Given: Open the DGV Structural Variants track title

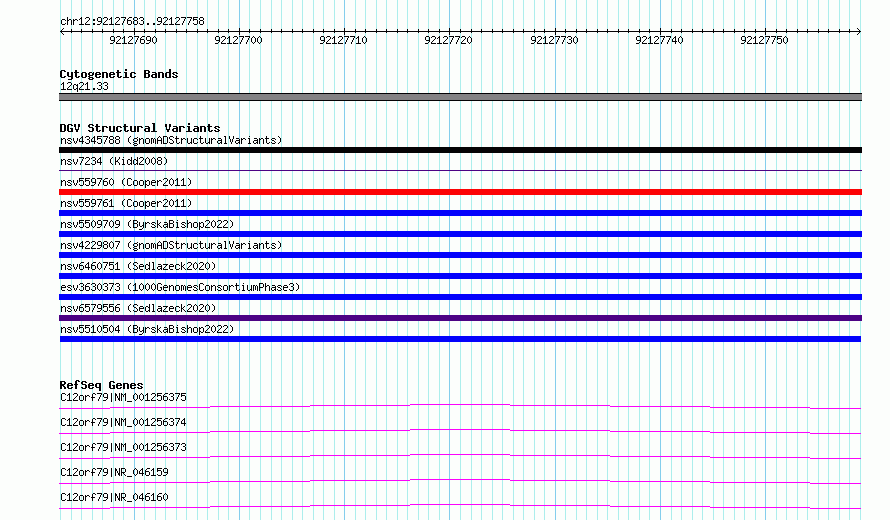Looking at the screenshot, I should pyautogui.click(x=140, y=128).
